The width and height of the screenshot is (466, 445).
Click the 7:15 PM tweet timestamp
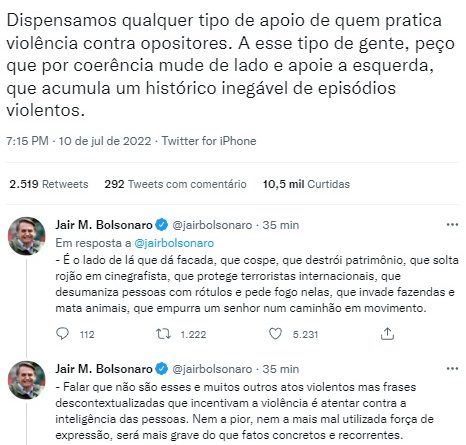27,141
